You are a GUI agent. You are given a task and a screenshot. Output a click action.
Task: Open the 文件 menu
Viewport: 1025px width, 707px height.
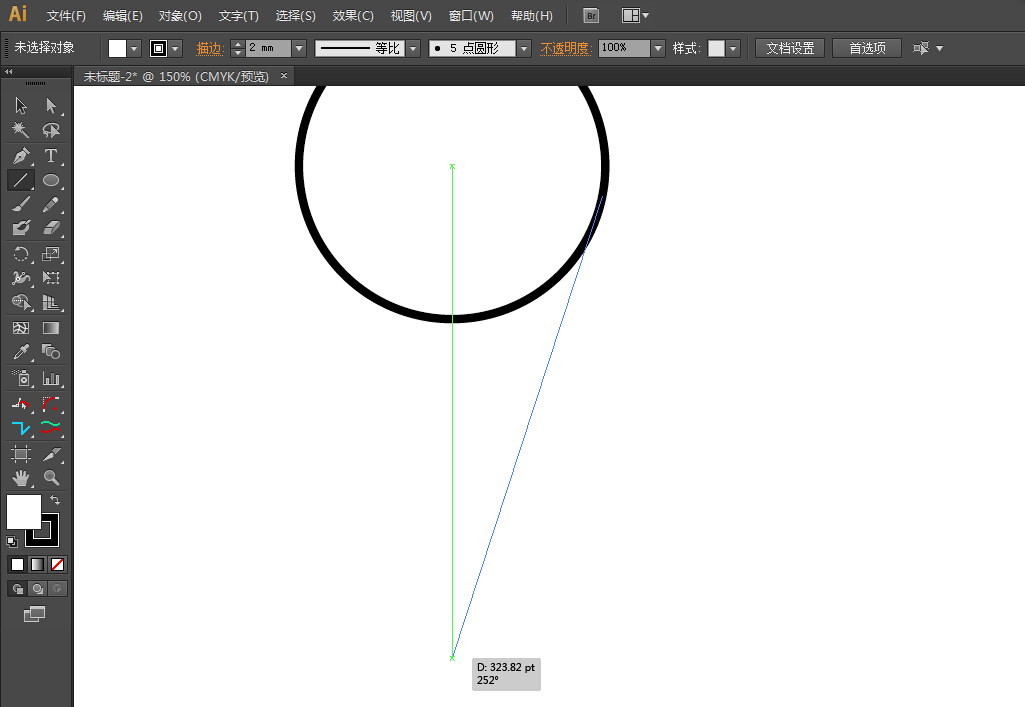[66, 15]
